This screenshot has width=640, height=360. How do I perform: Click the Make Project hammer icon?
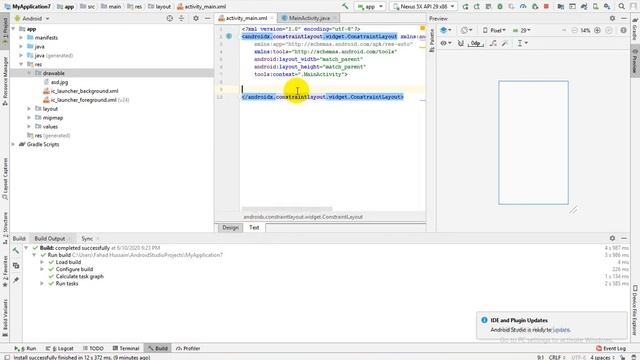click(345, 7)
